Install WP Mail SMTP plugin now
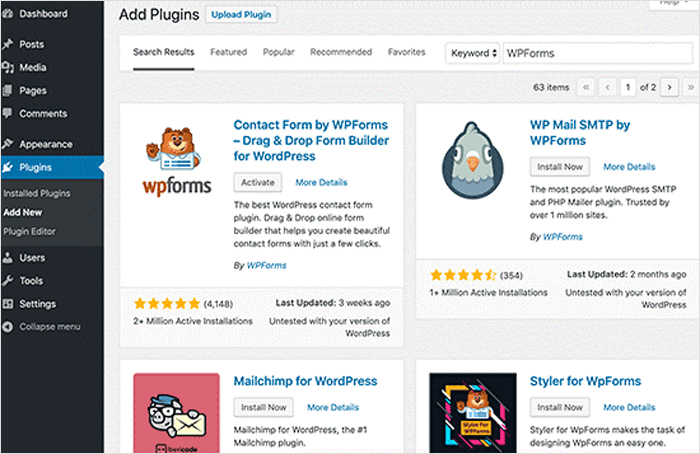The height and width of the screenshot is (454, 700). point(560,167)
